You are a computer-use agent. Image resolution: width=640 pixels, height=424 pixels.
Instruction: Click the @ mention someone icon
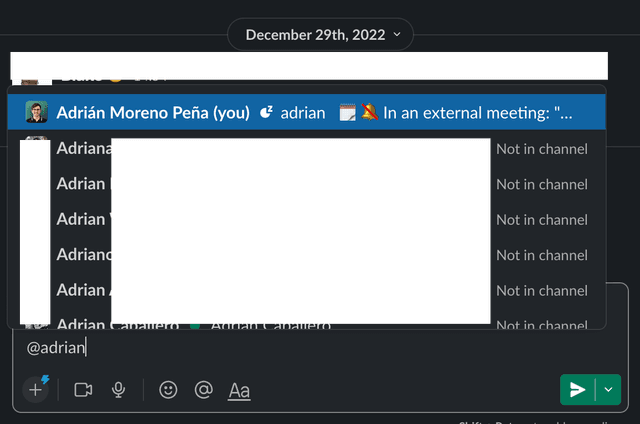coord(204,390)
